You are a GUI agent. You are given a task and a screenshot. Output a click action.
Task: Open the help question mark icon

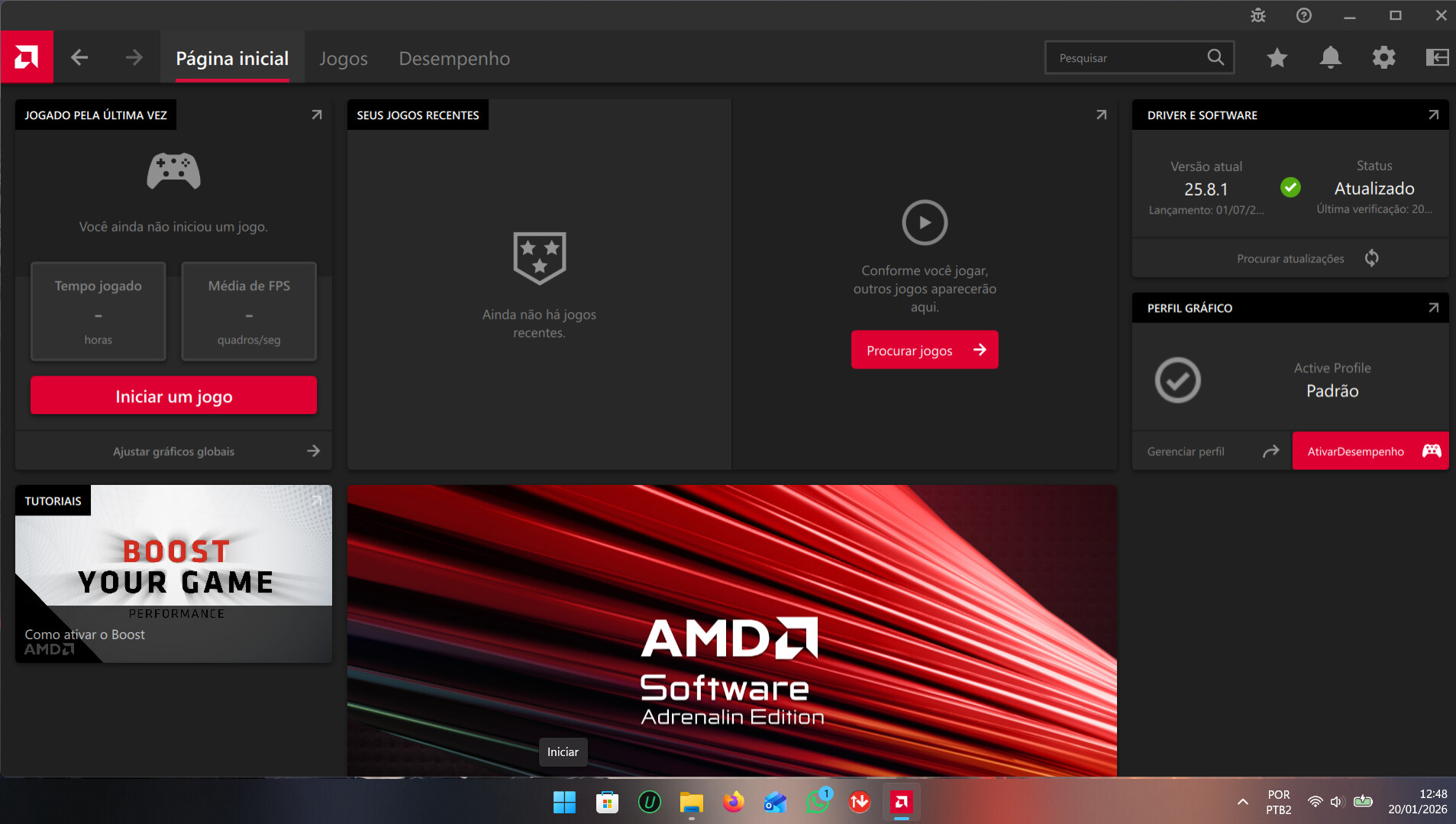click(1304, 15)
